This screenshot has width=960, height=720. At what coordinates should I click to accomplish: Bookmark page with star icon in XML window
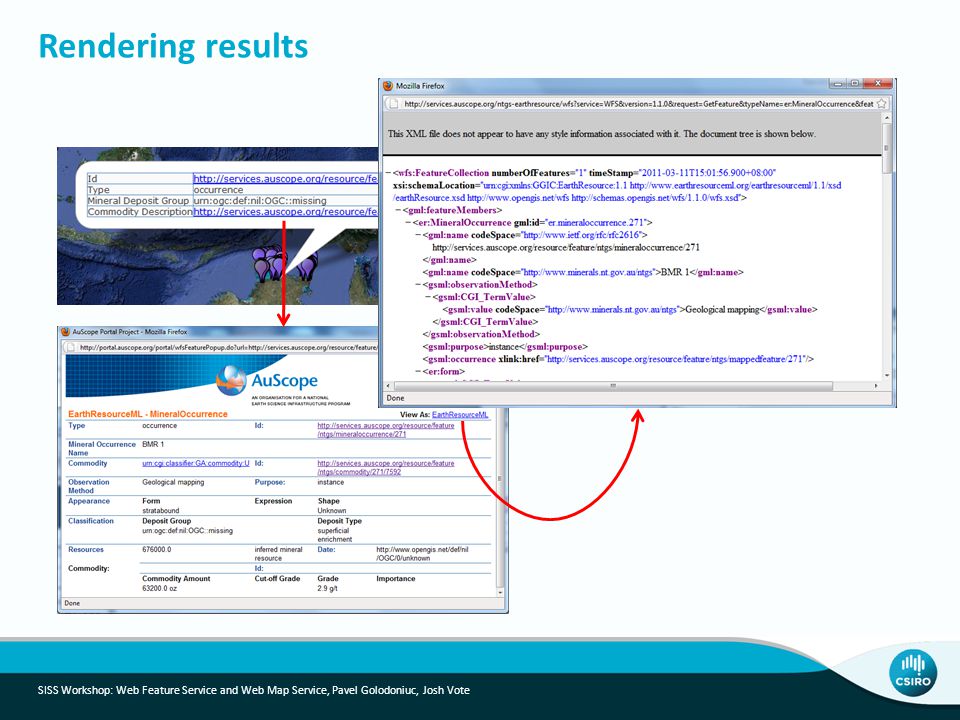coord(882,104)
